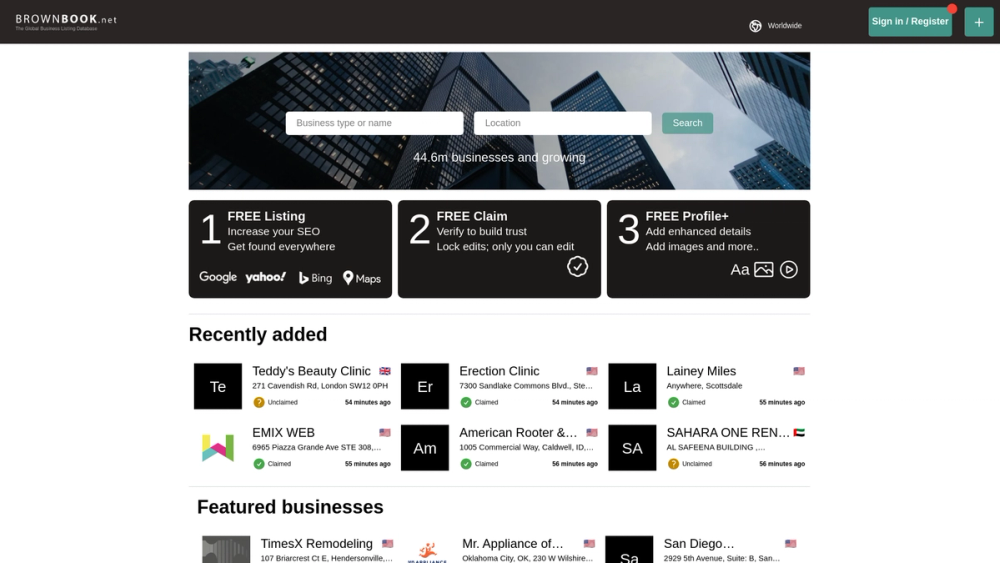Click the Am thumbnail tile
The image size is (1000, 563).
pyautogui.click(x=425, y=448)
